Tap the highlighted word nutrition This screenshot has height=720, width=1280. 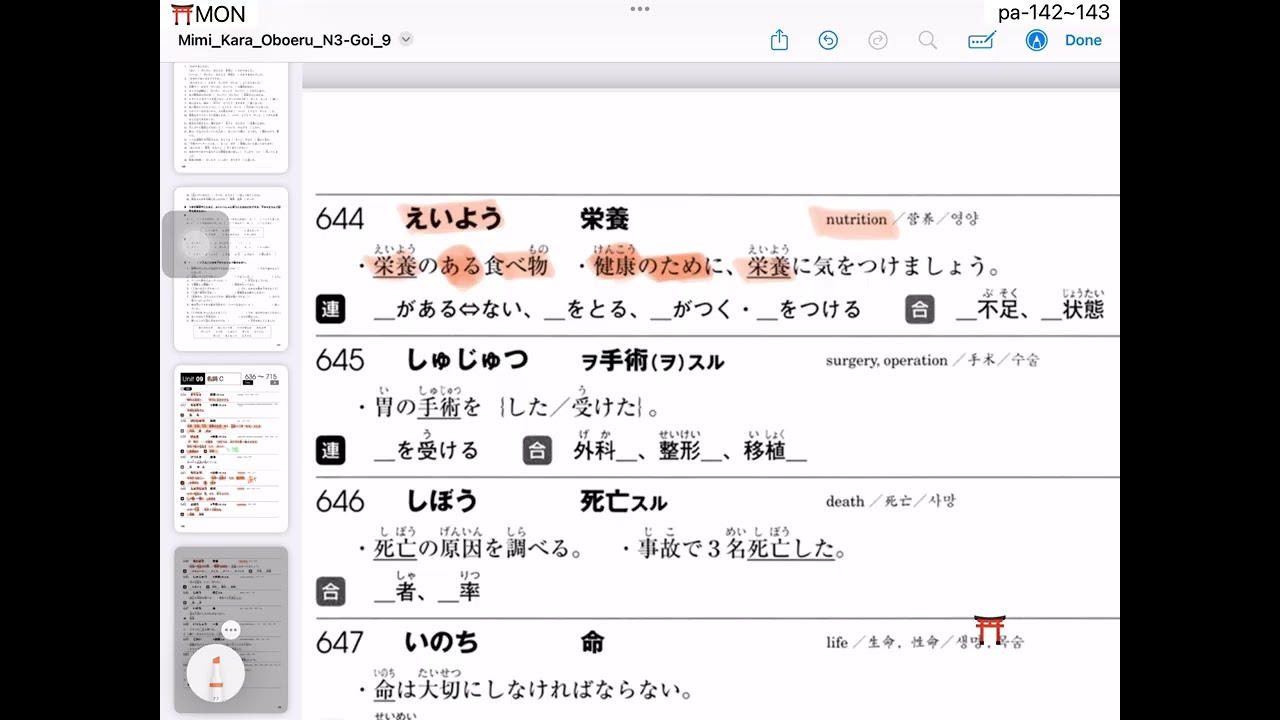coord(856,219)
